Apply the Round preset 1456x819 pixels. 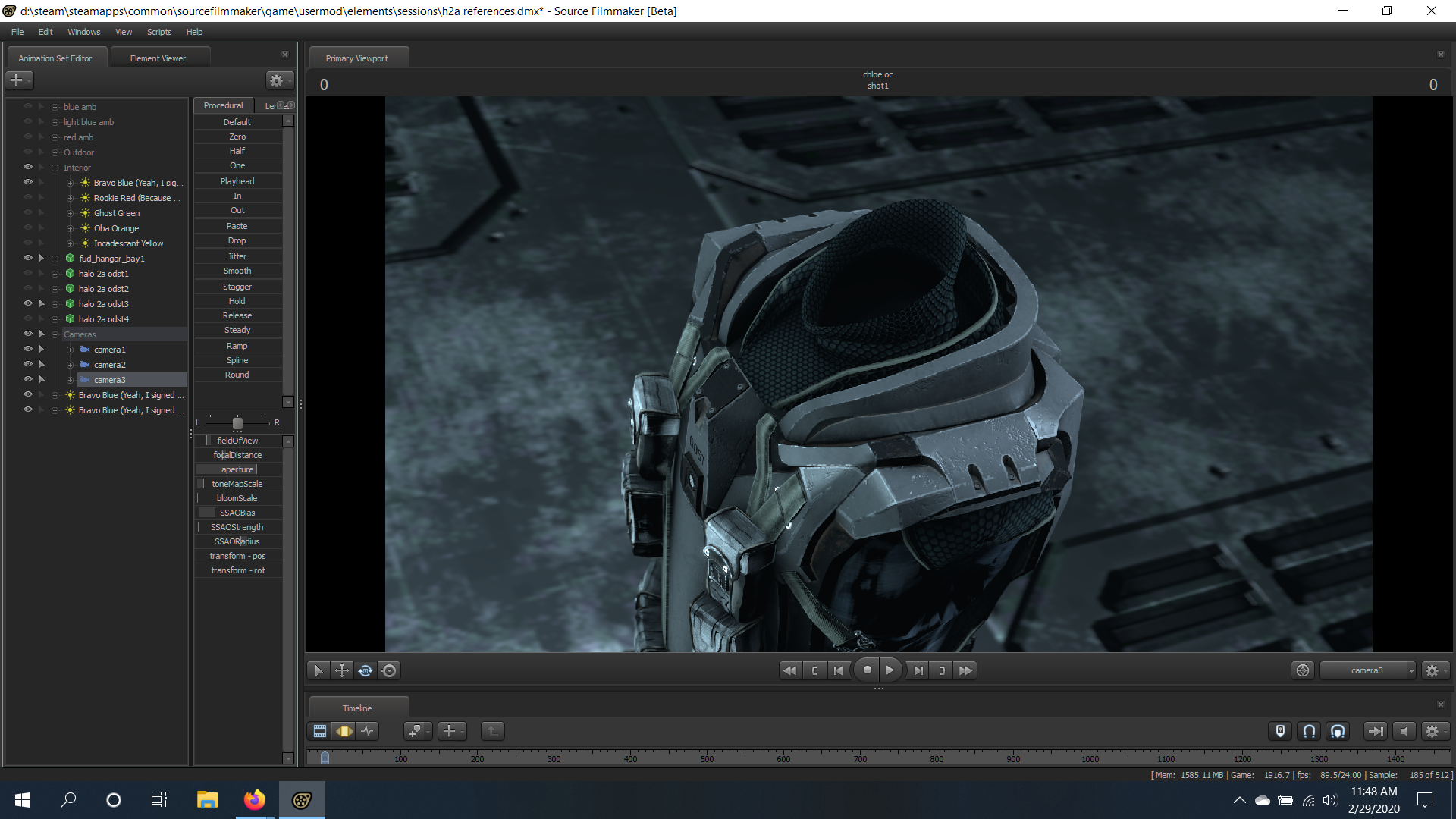(237, 375)
